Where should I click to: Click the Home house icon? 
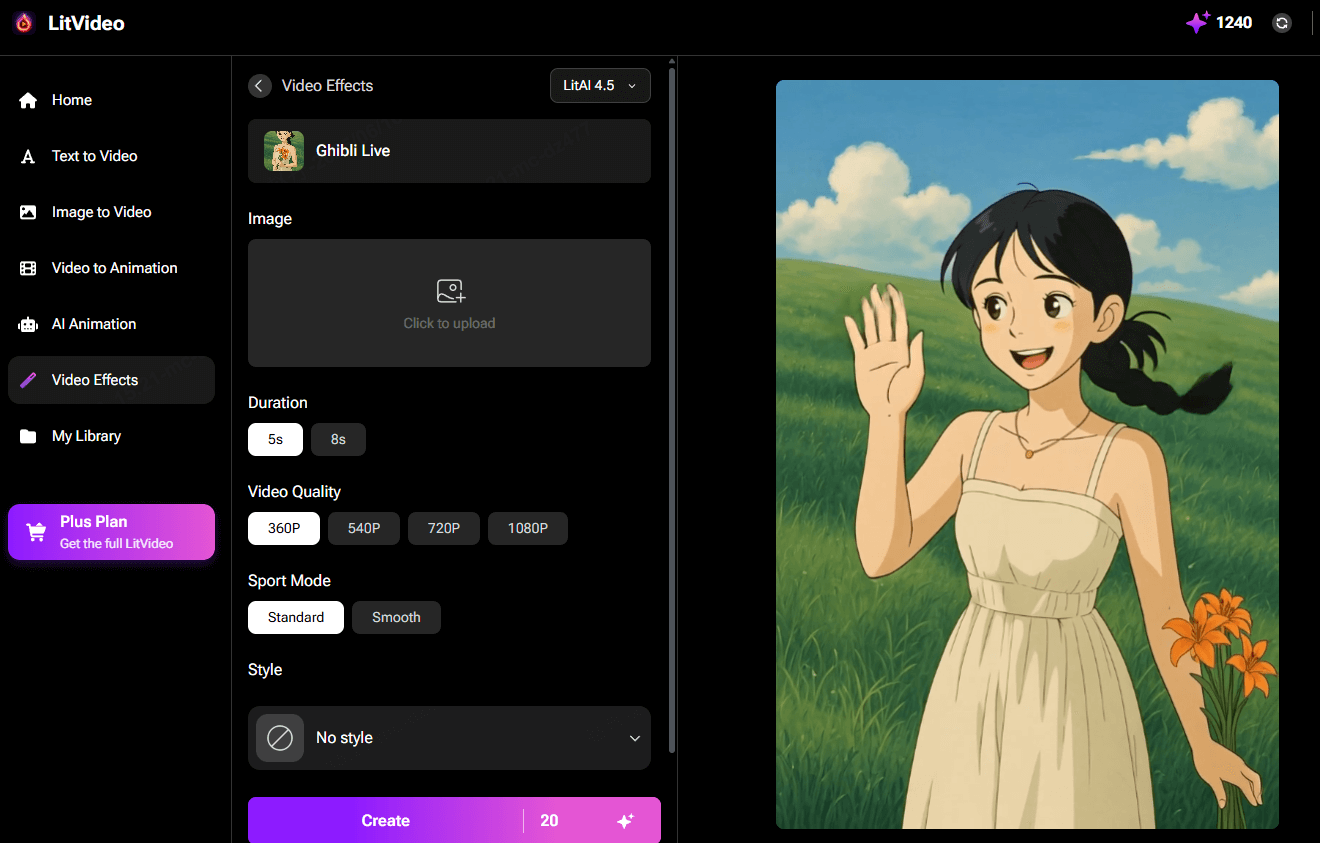point(28,100)
